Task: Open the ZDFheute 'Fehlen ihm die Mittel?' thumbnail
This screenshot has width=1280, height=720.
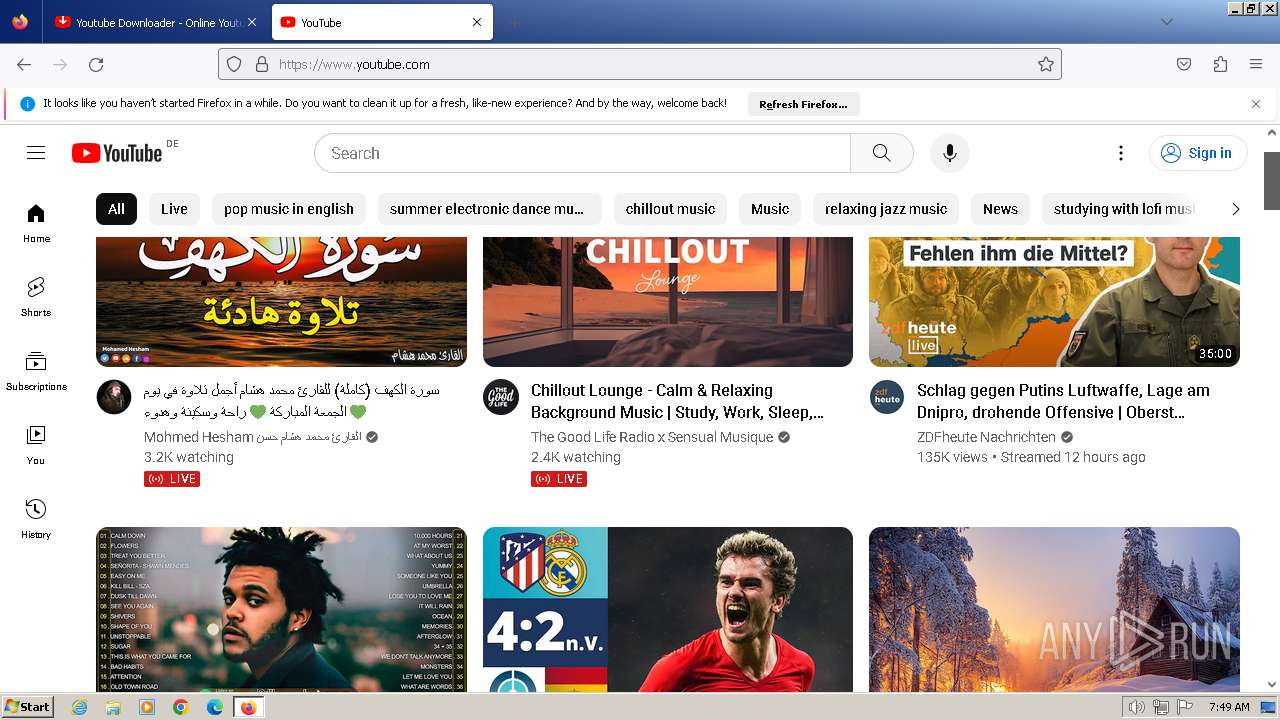Action: (x=1054, y=302)
